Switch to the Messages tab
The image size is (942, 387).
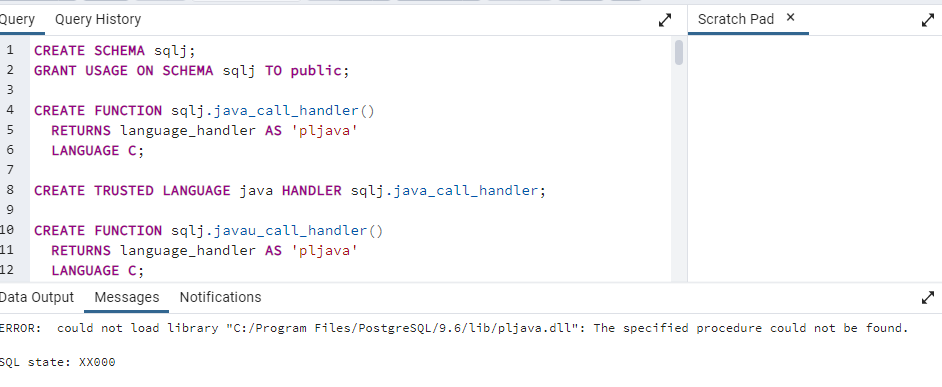[127, 297]
